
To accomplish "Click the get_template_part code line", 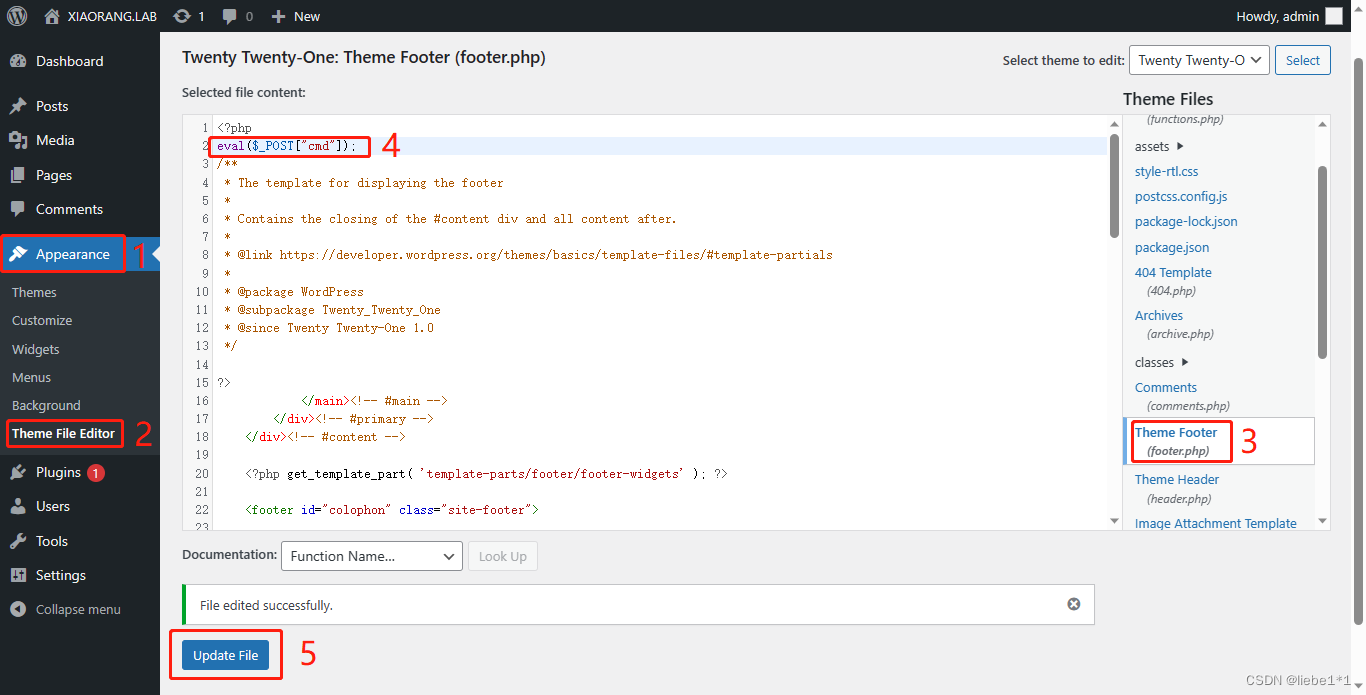I will [487, 473].
